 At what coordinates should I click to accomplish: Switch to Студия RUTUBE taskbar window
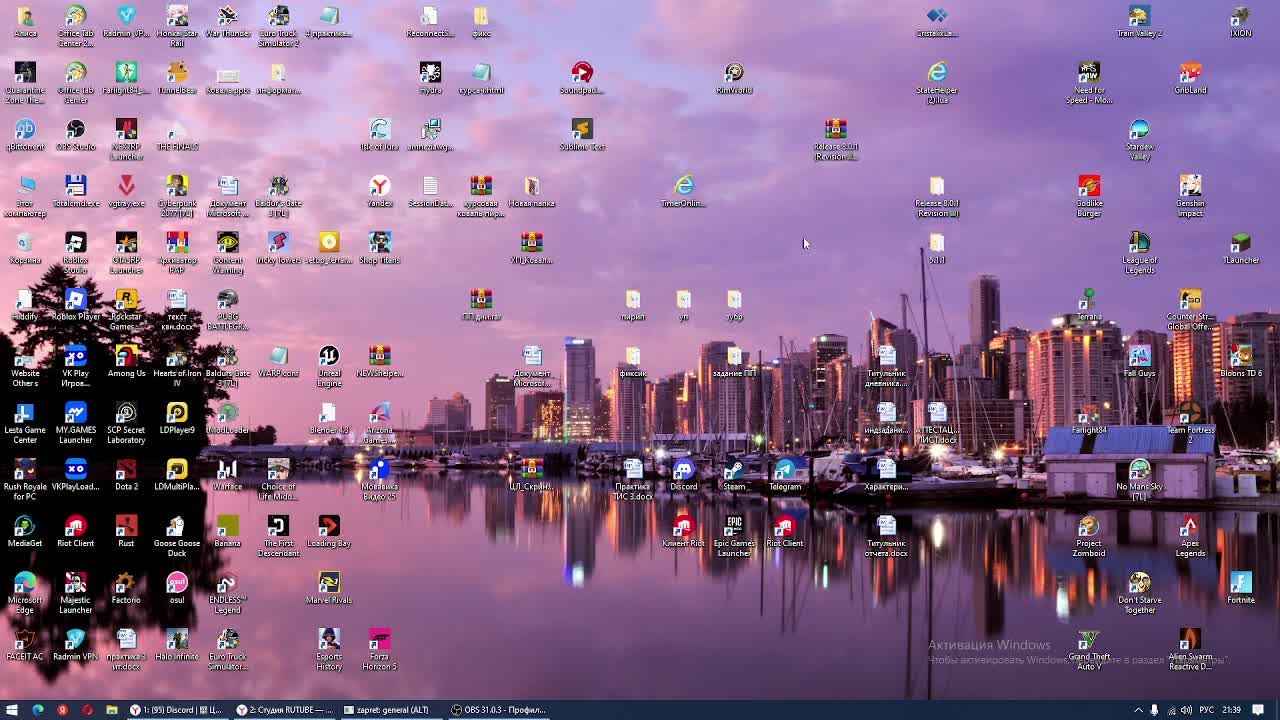pos(284,710)
